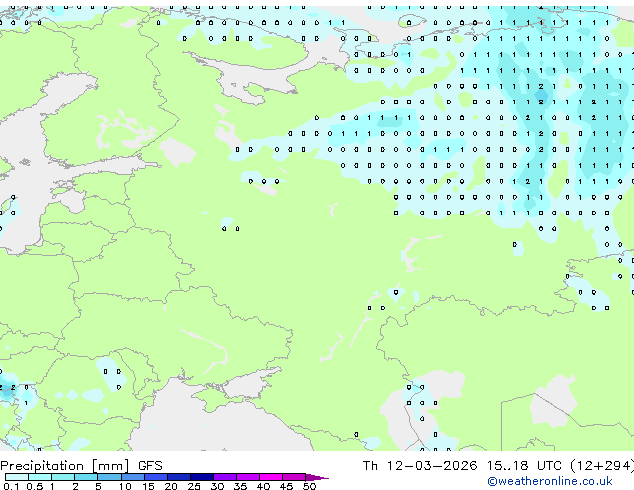Select the legend swatch between 2 and 5
This screenshot has width=634, height=490.
click(x=86, y=477)
